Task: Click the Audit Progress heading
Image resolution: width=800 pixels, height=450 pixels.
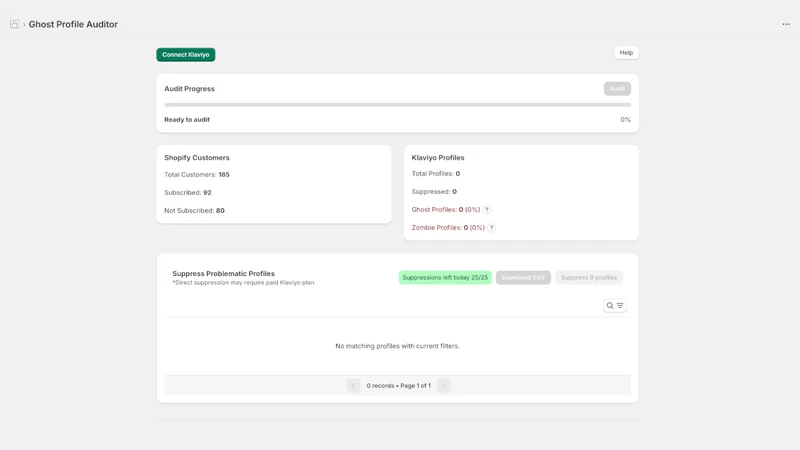Action: click(189, 89)
